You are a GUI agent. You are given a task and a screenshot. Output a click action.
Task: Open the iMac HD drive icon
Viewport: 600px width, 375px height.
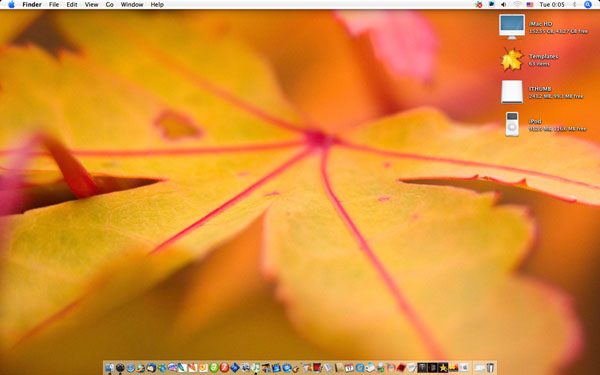click(x=512, y=26)
